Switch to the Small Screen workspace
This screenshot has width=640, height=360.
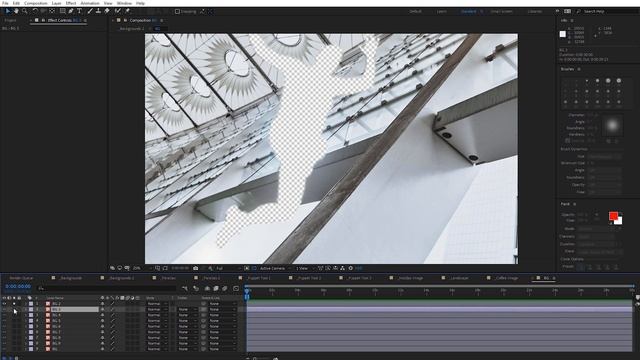pyautogui.click(x=501, y=11)
